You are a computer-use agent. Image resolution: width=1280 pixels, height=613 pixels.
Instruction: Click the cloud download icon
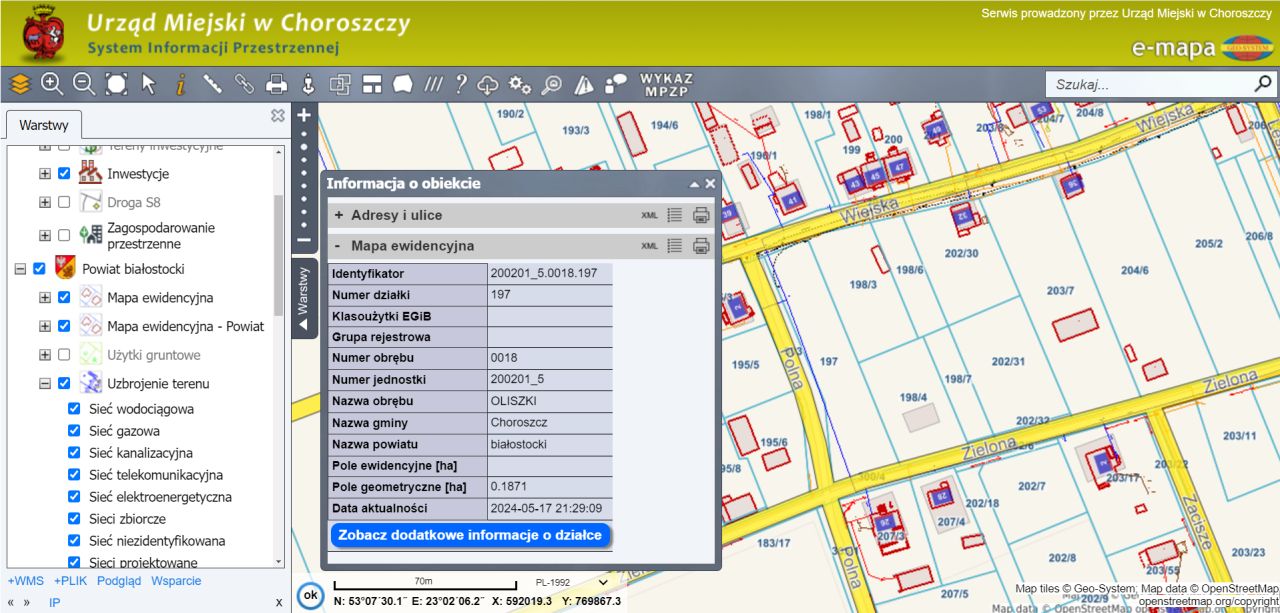pyautogui.click(x=489, y=84)
